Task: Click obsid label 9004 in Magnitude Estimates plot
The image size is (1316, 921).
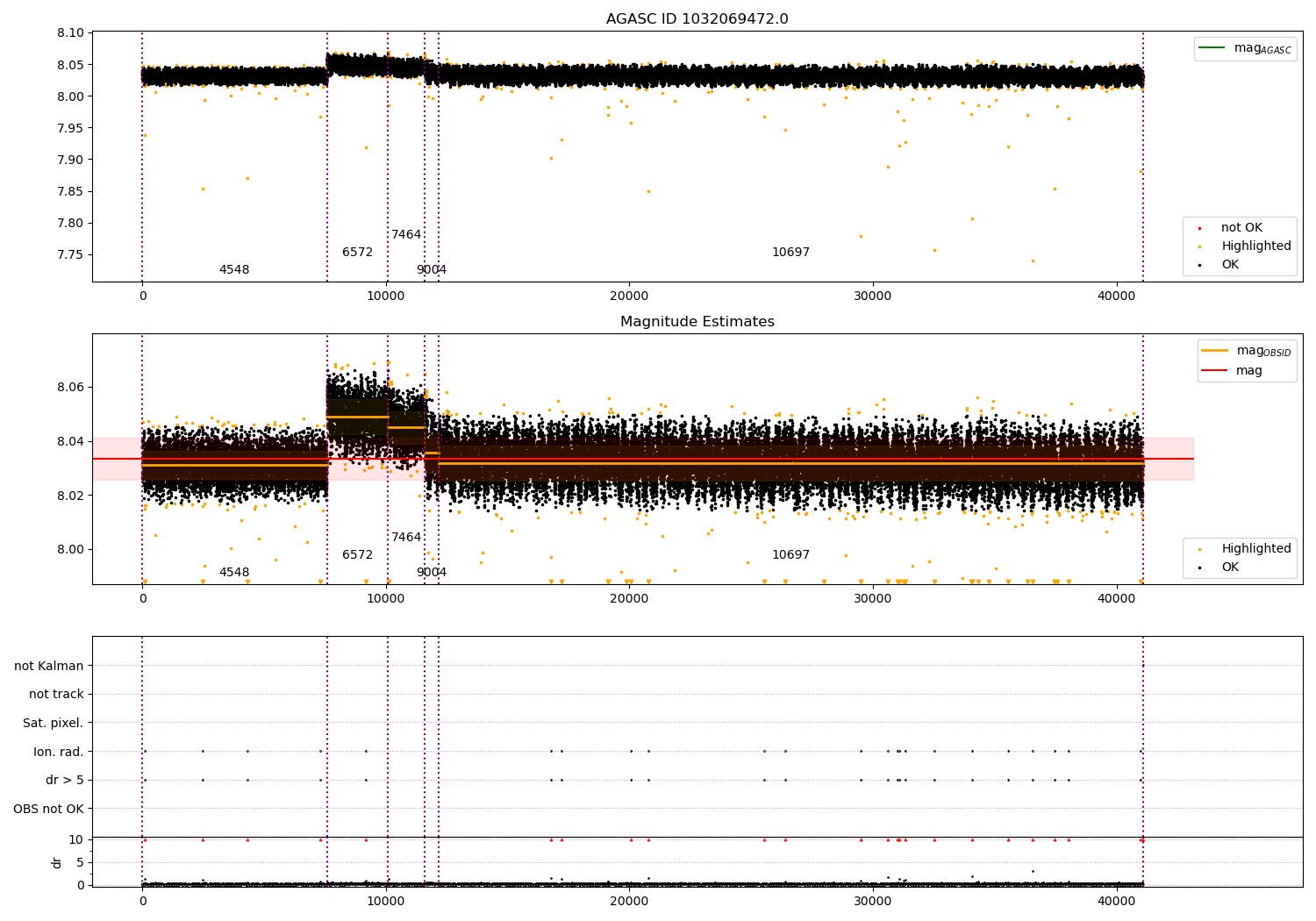Action: click(x=432, y=573)
